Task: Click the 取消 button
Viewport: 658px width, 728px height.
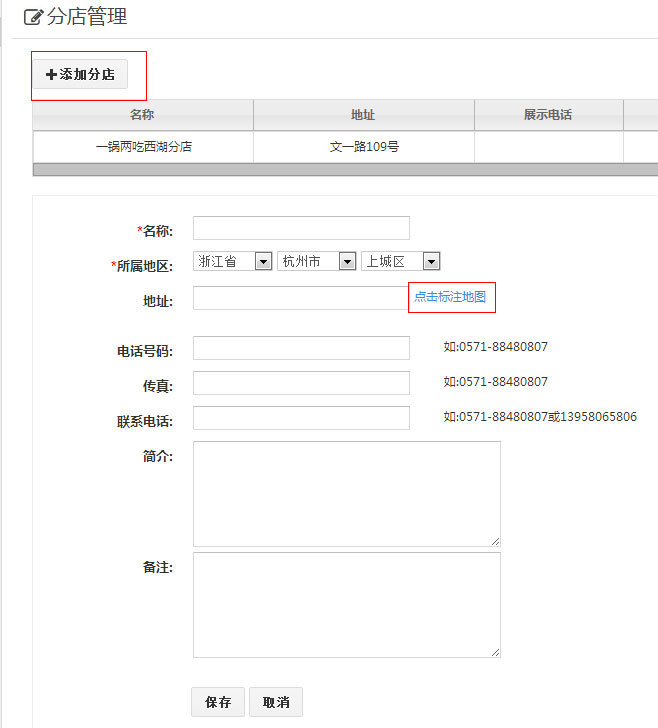Action: click(276, 702)
